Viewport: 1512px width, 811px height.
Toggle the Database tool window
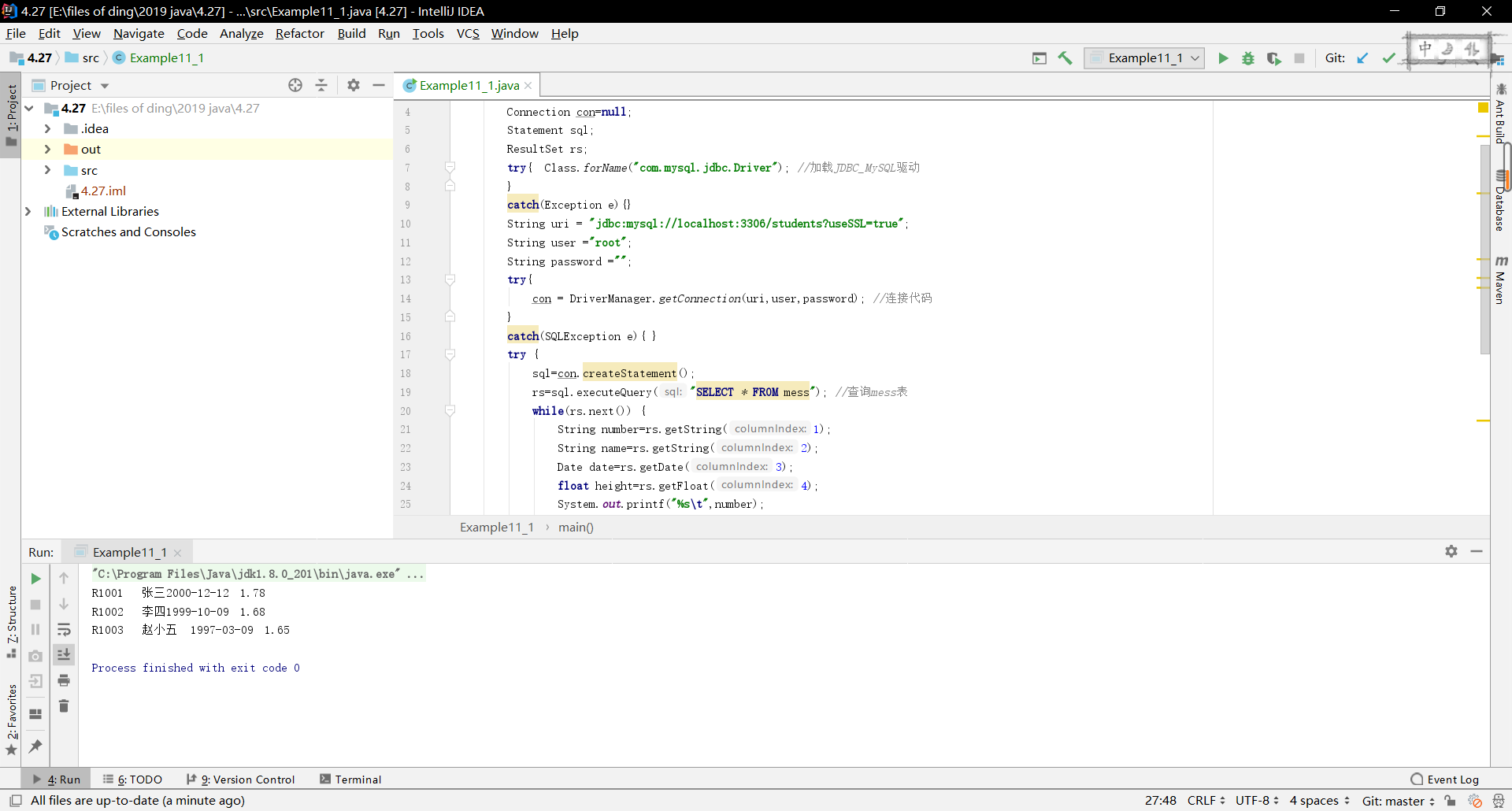1501,202
